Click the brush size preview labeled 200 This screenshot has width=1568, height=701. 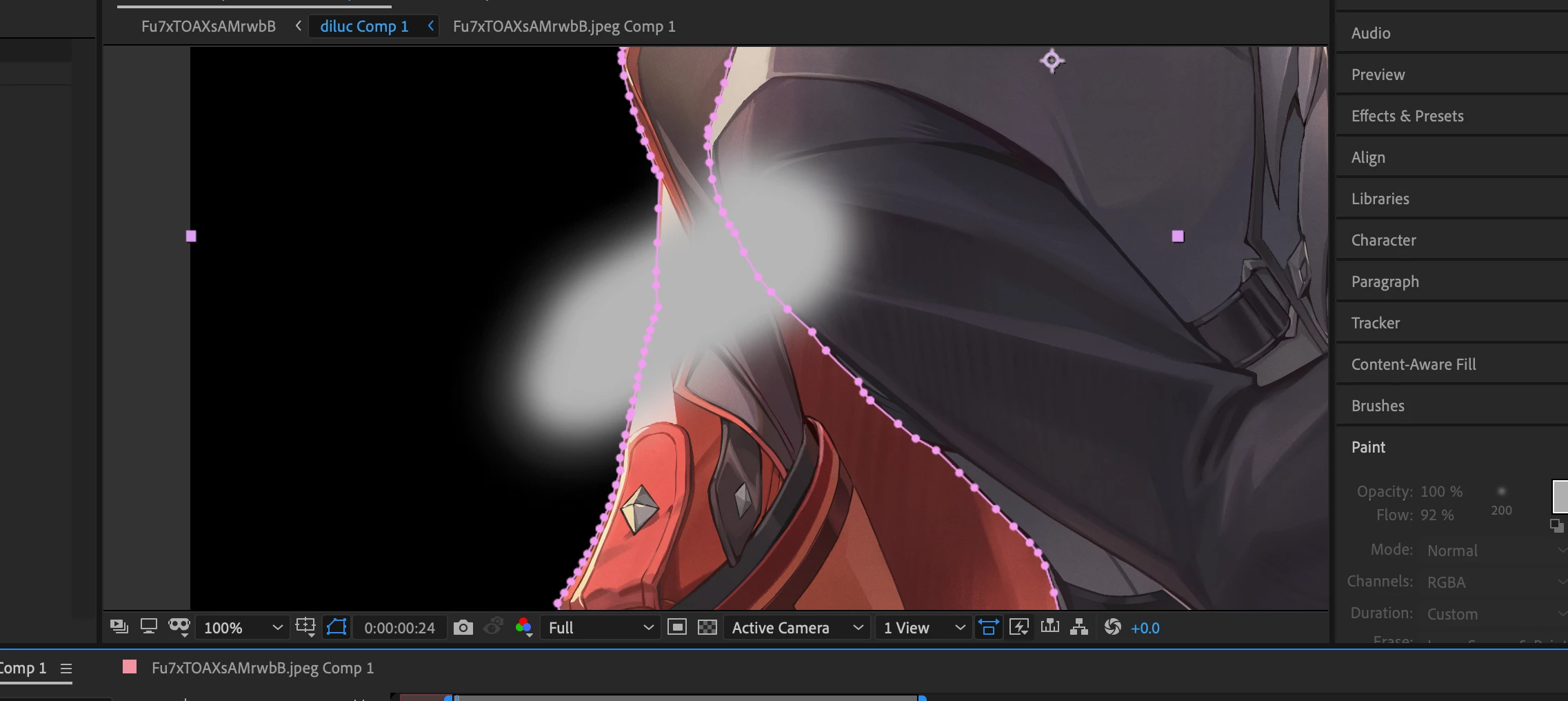coord(1501,500)
